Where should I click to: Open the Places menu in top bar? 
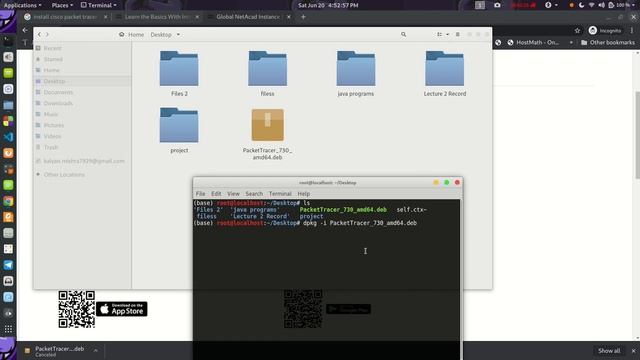[62, 5]
